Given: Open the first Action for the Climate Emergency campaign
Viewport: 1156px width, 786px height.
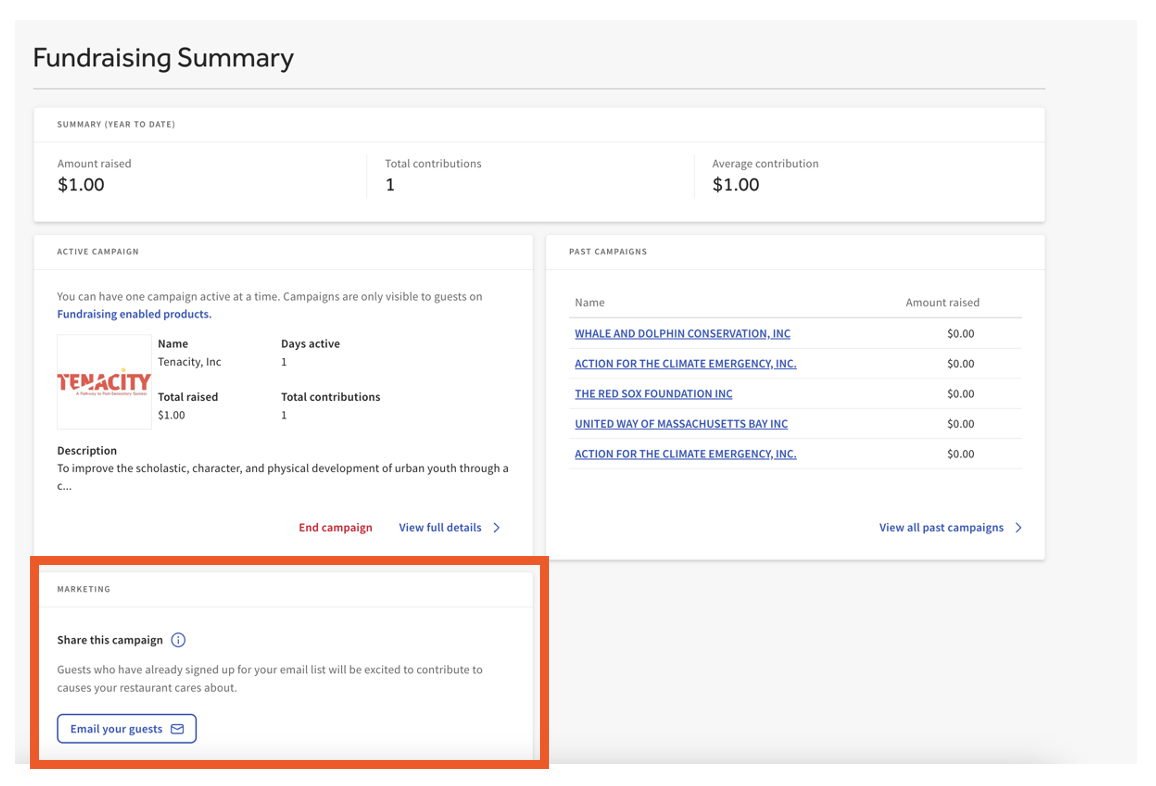Looking at the screenshot, I should click(685, 364).
